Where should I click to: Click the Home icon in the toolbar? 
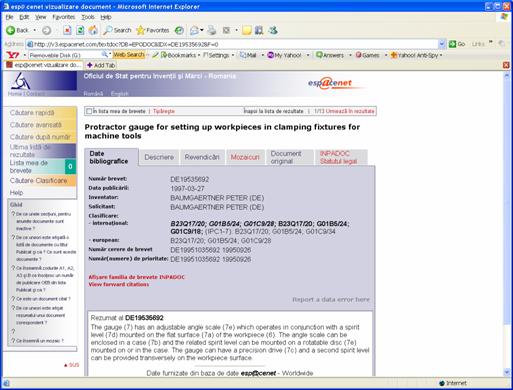pos(93,30)
